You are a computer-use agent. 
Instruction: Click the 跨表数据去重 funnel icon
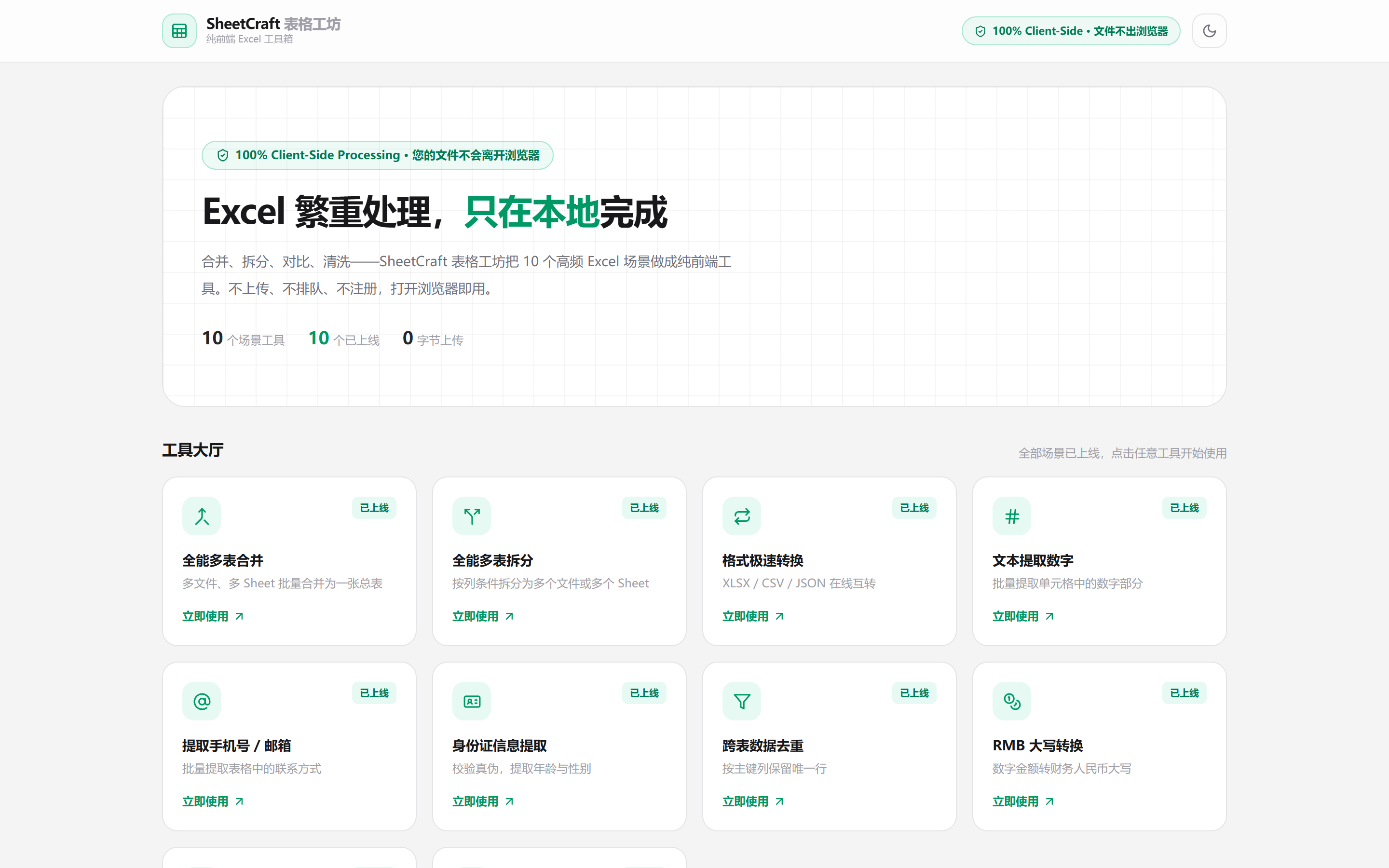pyautogui.click(x=742, y=701)
